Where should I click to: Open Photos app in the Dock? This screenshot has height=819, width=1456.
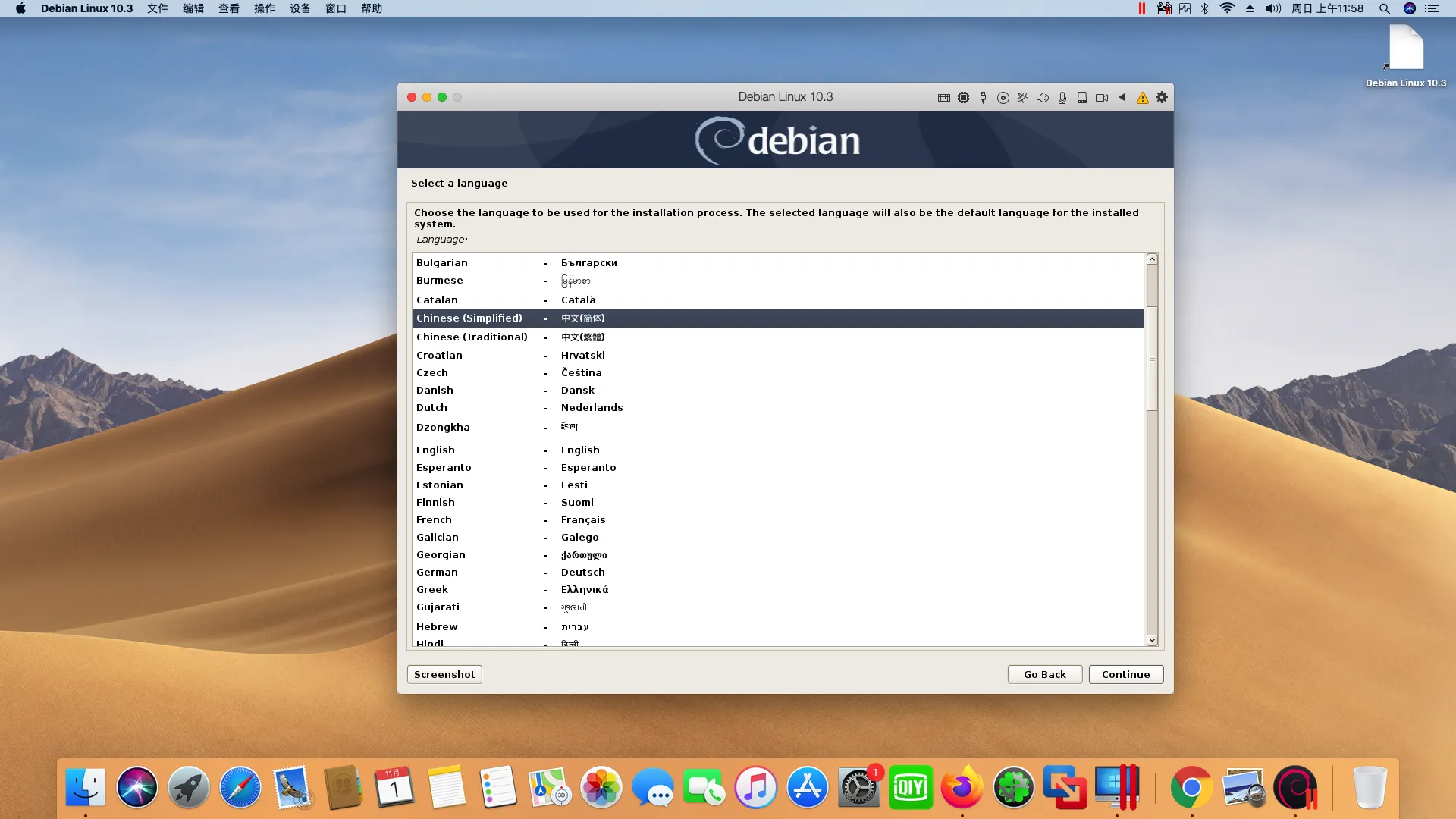(601, 788)
